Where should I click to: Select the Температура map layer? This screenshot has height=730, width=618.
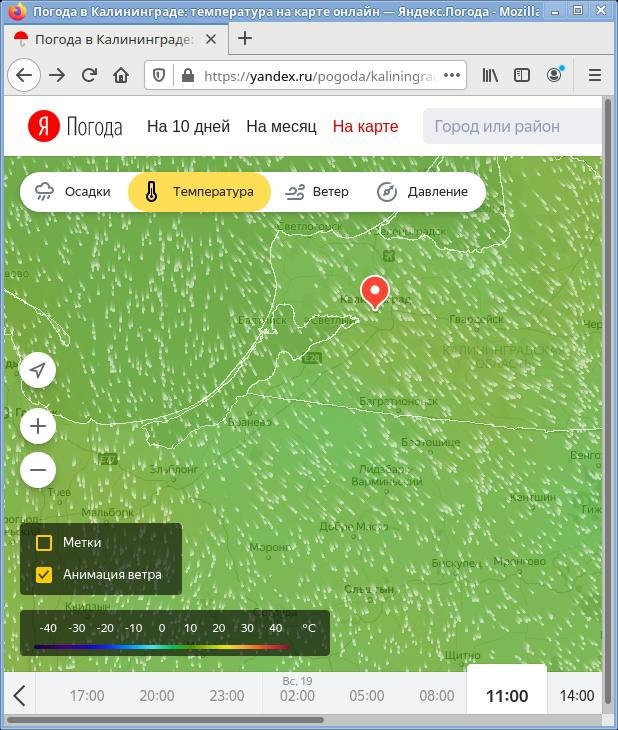(x=199, y=192)
